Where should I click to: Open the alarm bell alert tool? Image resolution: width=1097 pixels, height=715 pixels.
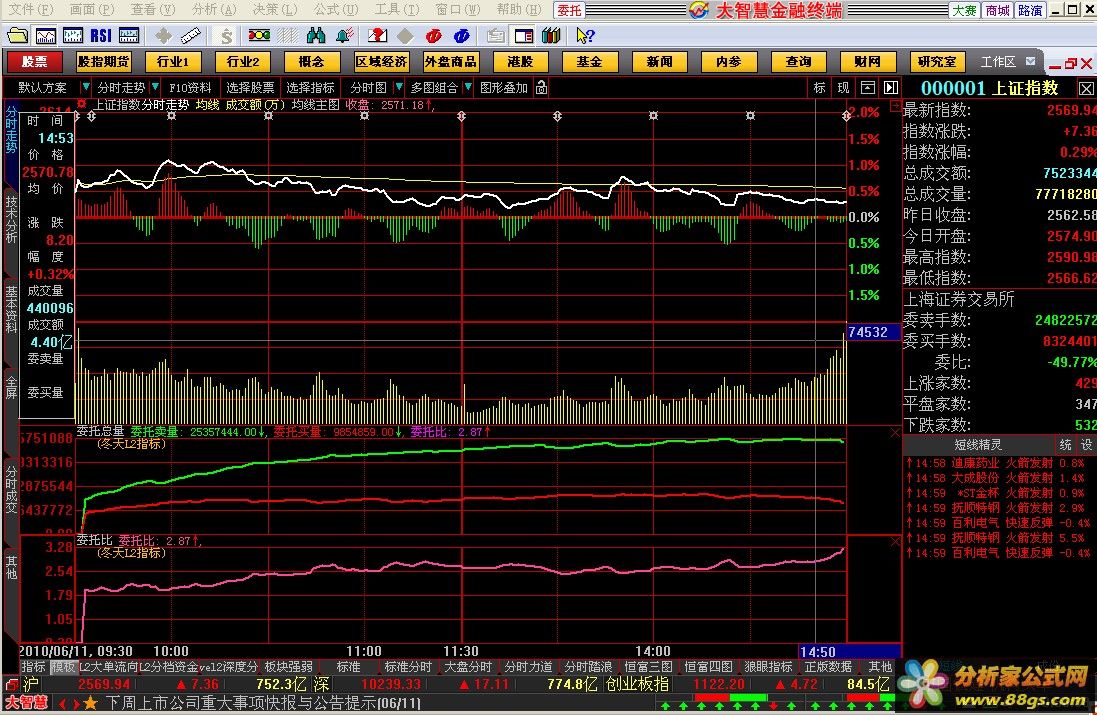344,35
